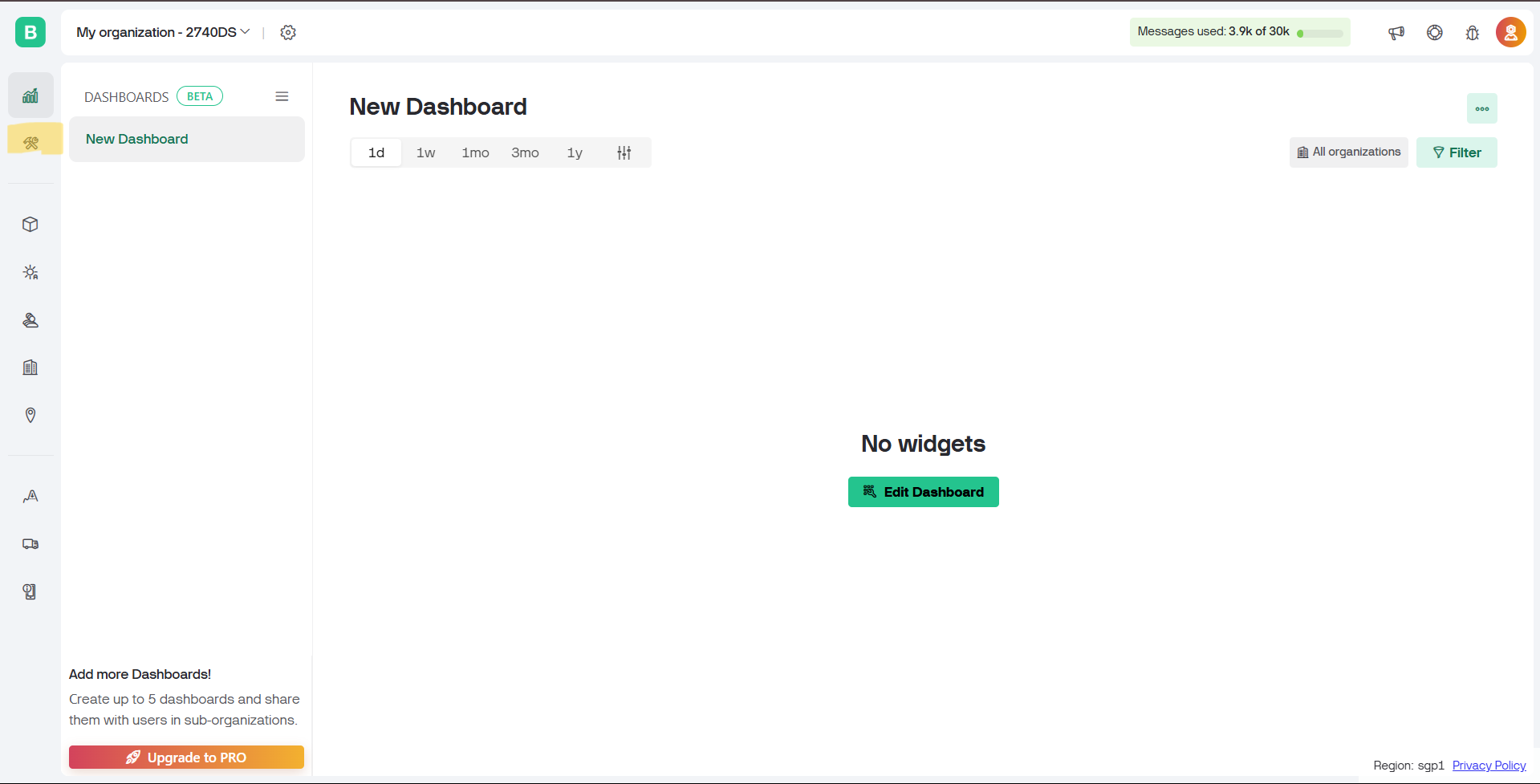Open the dashboard options ellipsis menu
The height and width of the screenshot is (784, 1540).
click(1481, 108)
